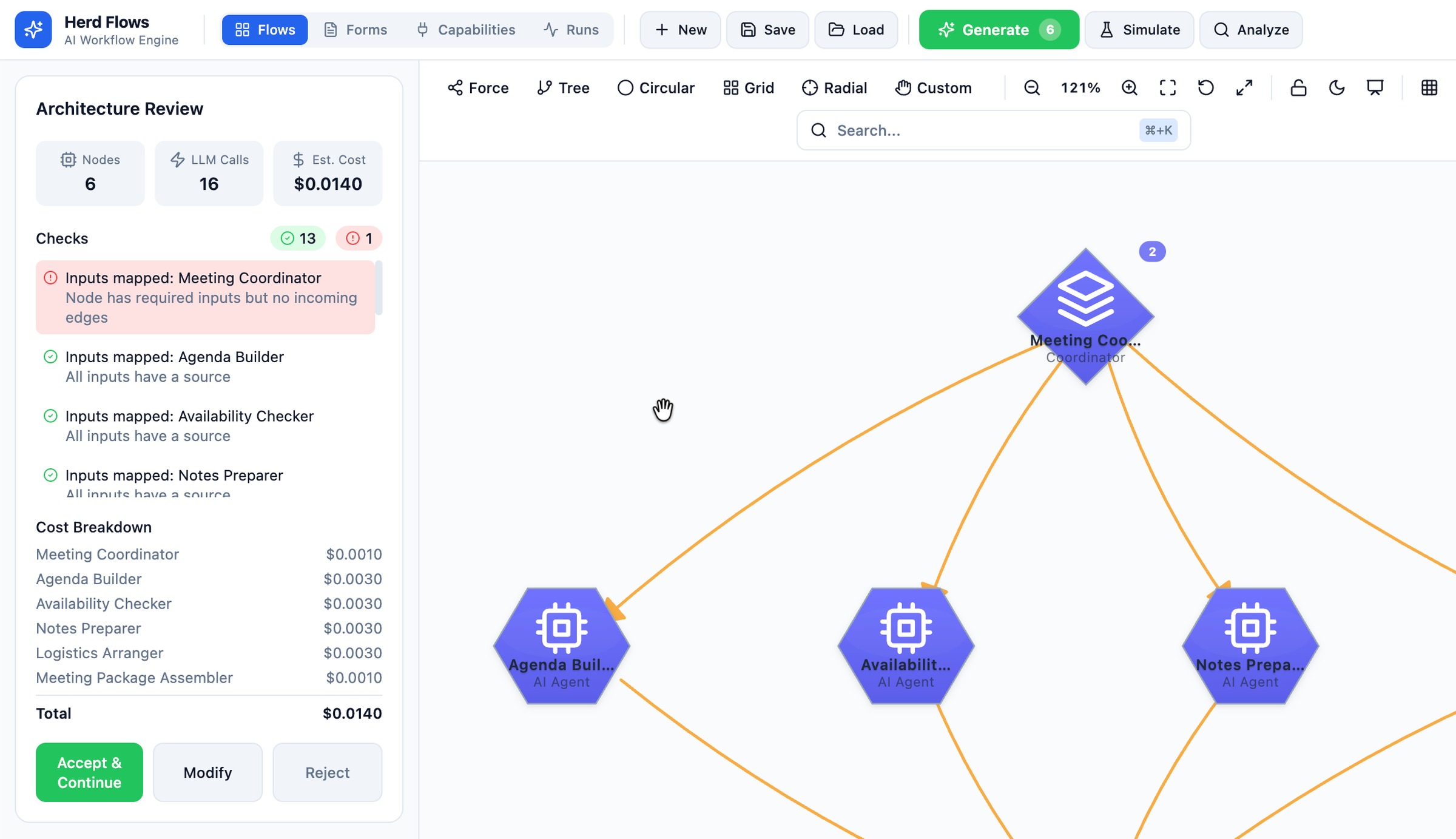Toggle dark mode moon icon
1456x839 pixels.
click(x=1336, y=88)
